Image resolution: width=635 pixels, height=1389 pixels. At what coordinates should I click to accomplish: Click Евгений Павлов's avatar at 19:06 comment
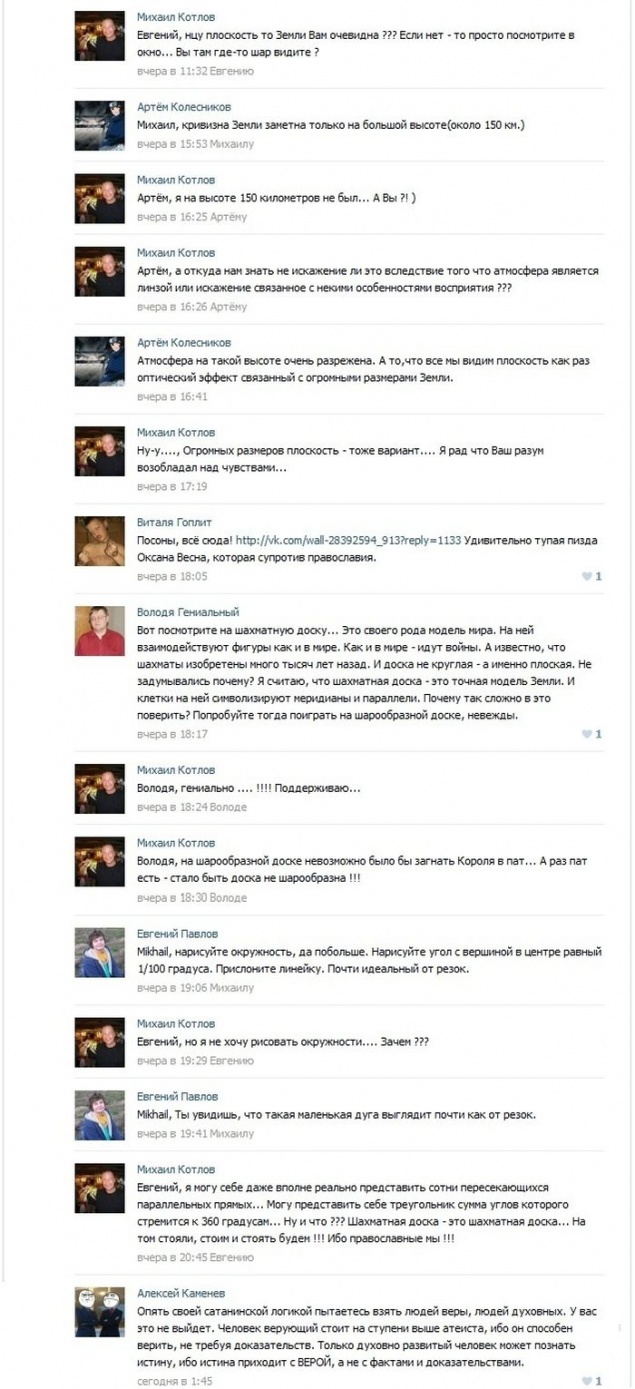click(100, 952)
